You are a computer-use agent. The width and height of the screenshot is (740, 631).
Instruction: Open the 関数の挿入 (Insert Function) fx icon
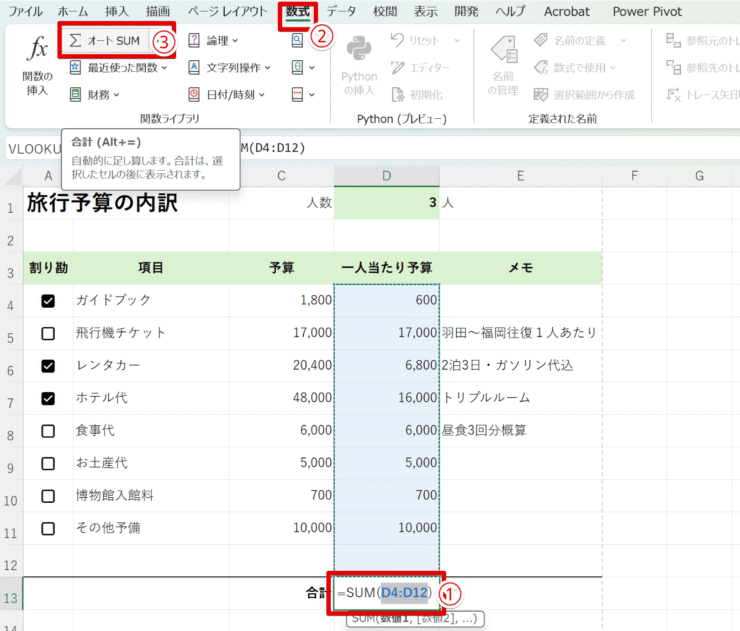tap(37, 64)
